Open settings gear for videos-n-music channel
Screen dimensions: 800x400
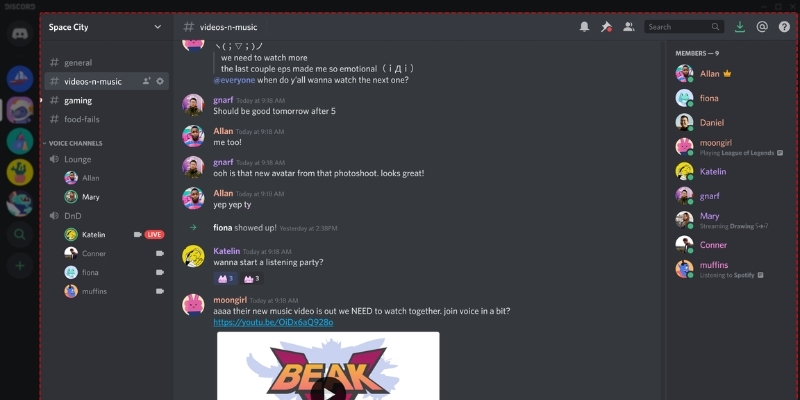coord(160,81)
